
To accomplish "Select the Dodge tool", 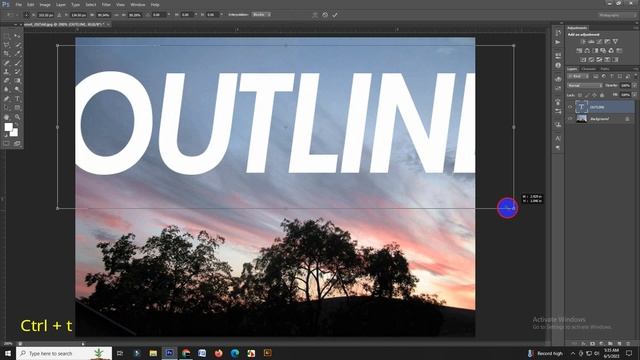I will [x=18, y=90].
